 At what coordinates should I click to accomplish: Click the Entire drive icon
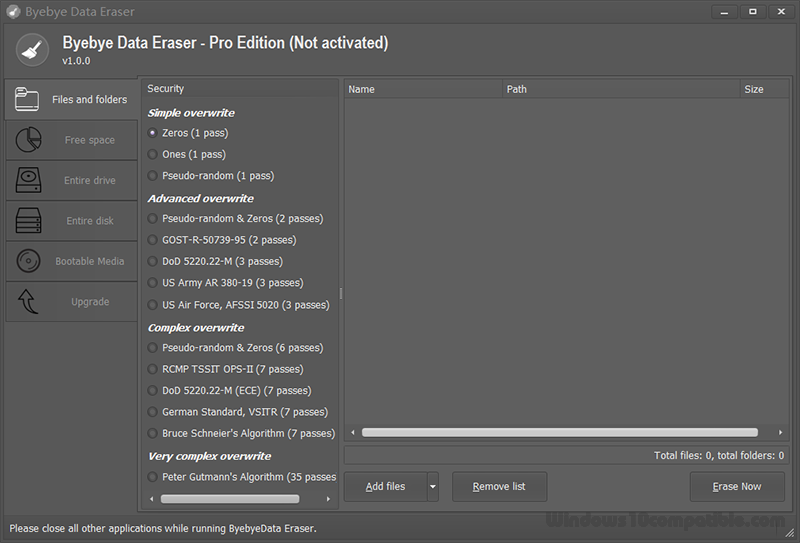[x=27, y=181]
